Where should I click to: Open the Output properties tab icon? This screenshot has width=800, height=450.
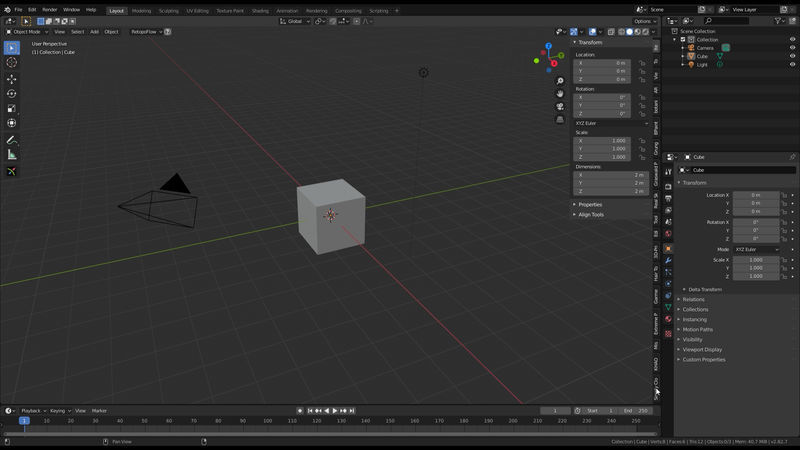coord(668,198)
